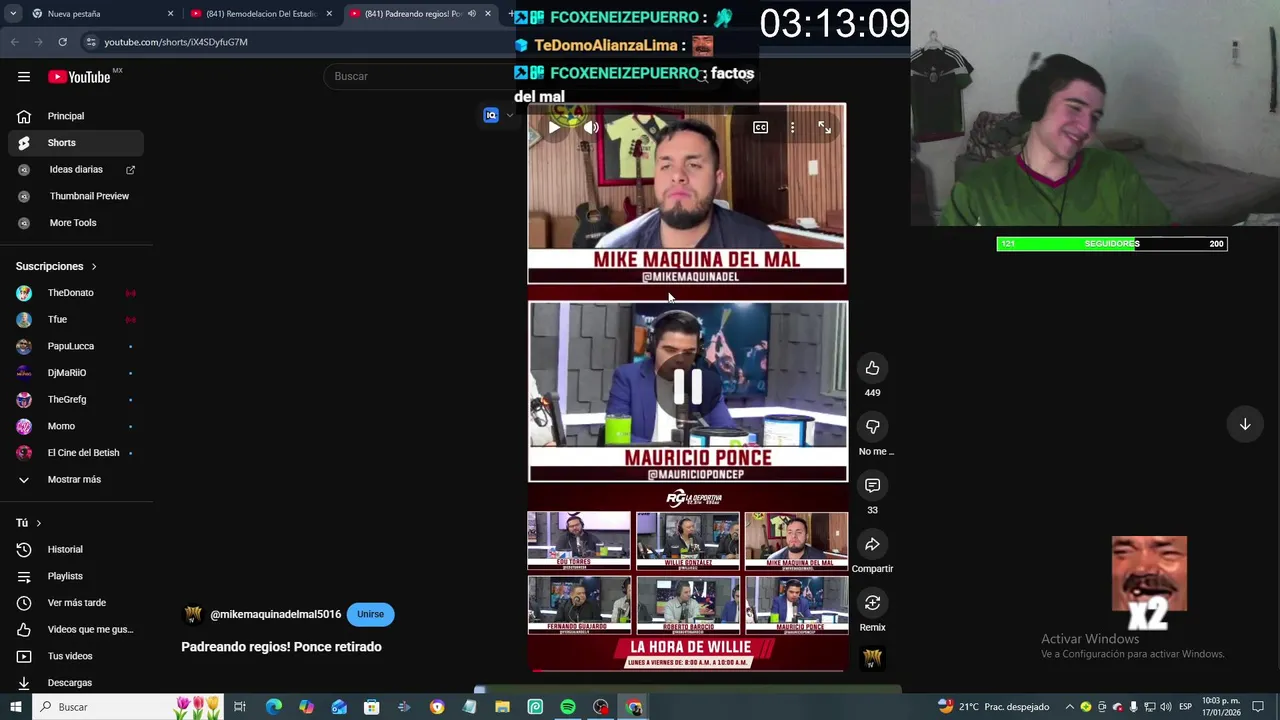The height and width of the screenshot is (720, 1280).
Task: Play the Short using the play button
Action: (554, 127)
